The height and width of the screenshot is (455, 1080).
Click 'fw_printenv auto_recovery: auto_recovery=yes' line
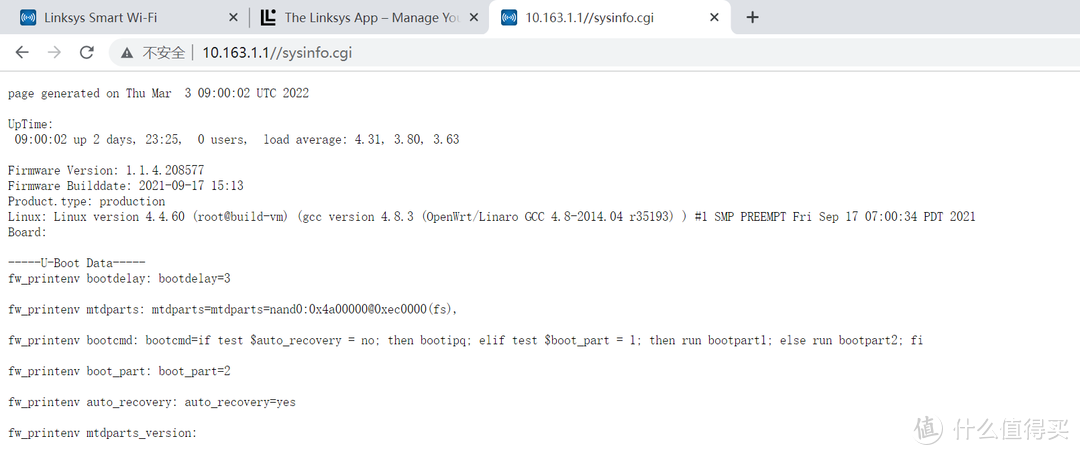[x=152, y=402]
